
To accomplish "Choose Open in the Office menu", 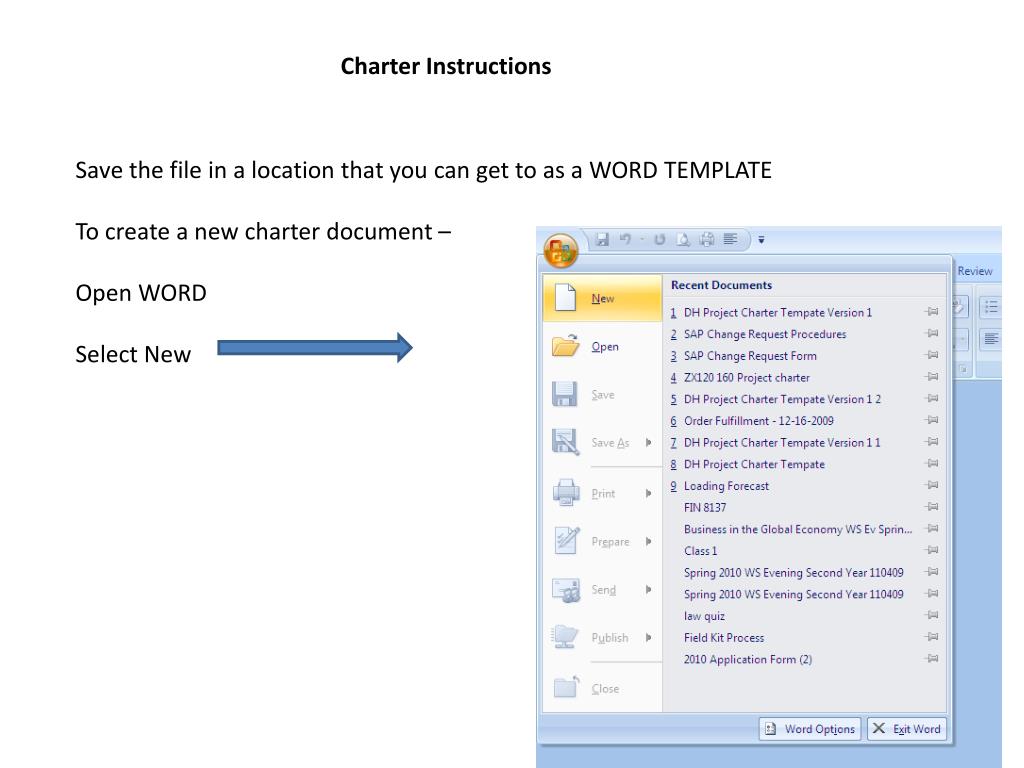I will (602, 346).
